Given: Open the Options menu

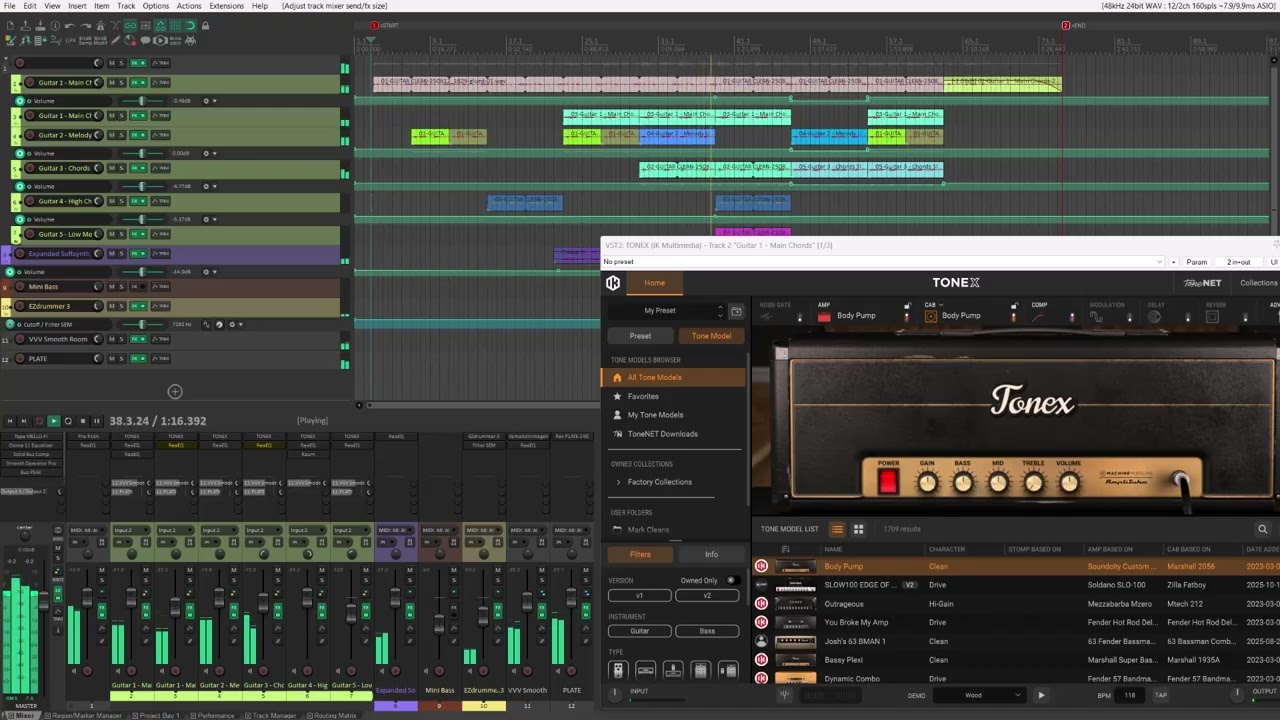Looking at the screenshot, I should 155,6.
